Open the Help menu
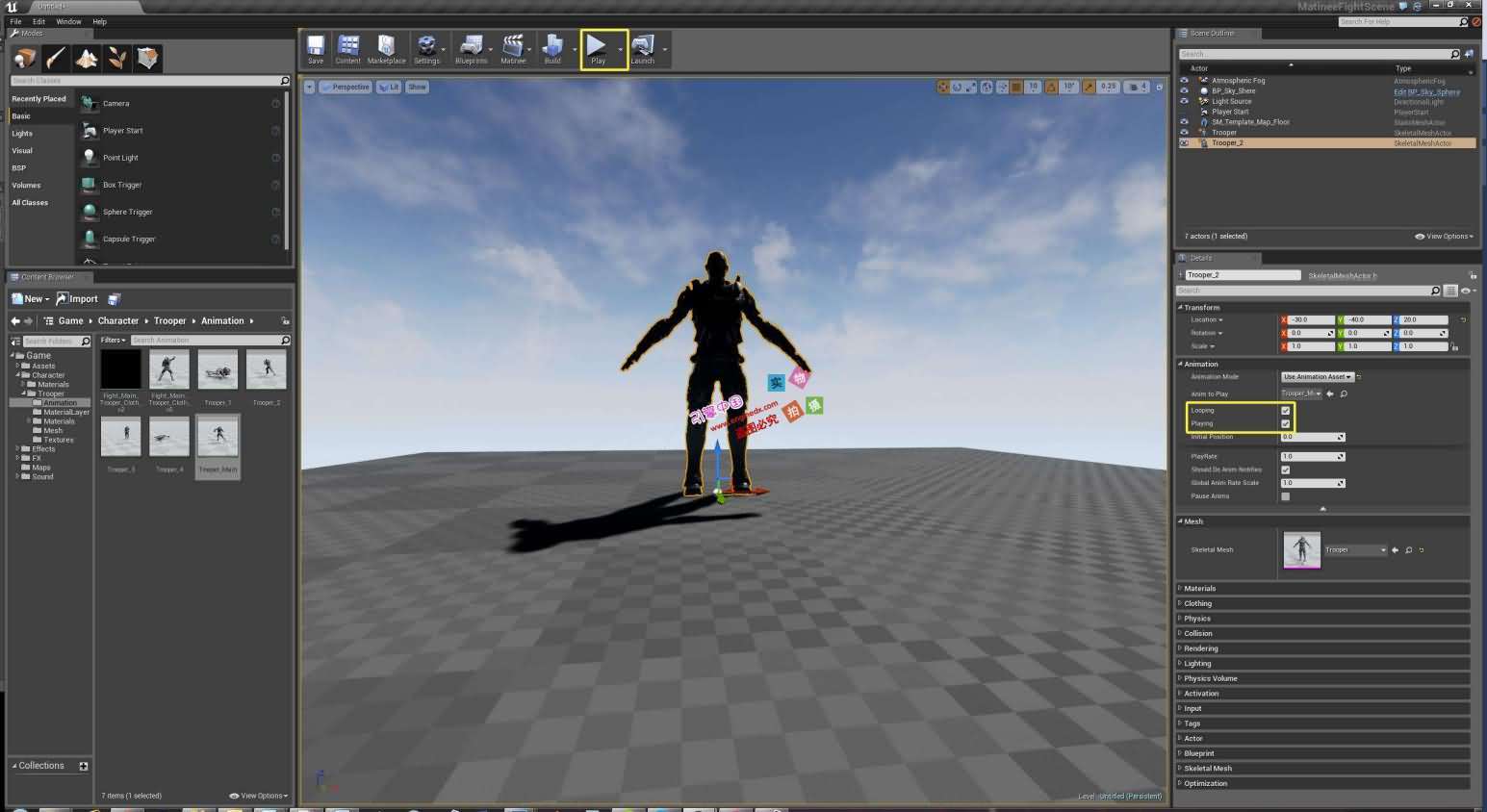This screenshot has height=812, width=1487. [100, 21]
